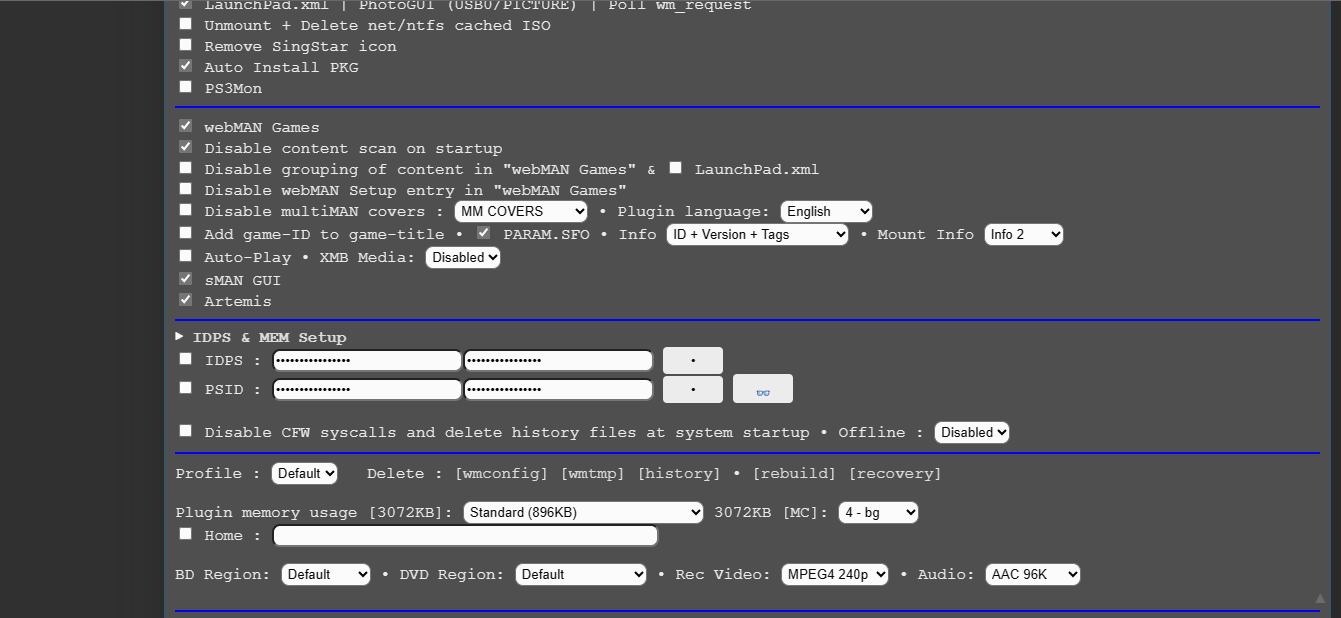Click the [wmconfig] delete link

501,473
